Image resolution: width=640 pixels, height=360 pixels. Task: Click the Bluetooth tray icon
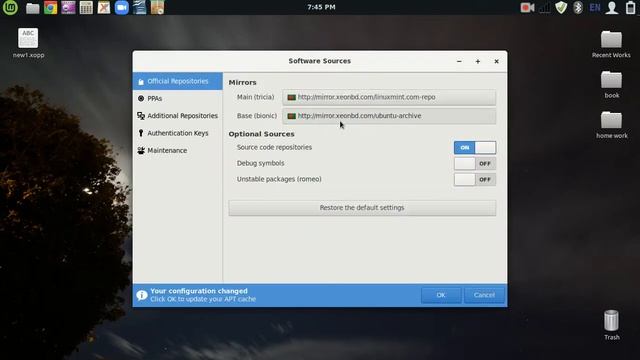click(x=578, y=8)
